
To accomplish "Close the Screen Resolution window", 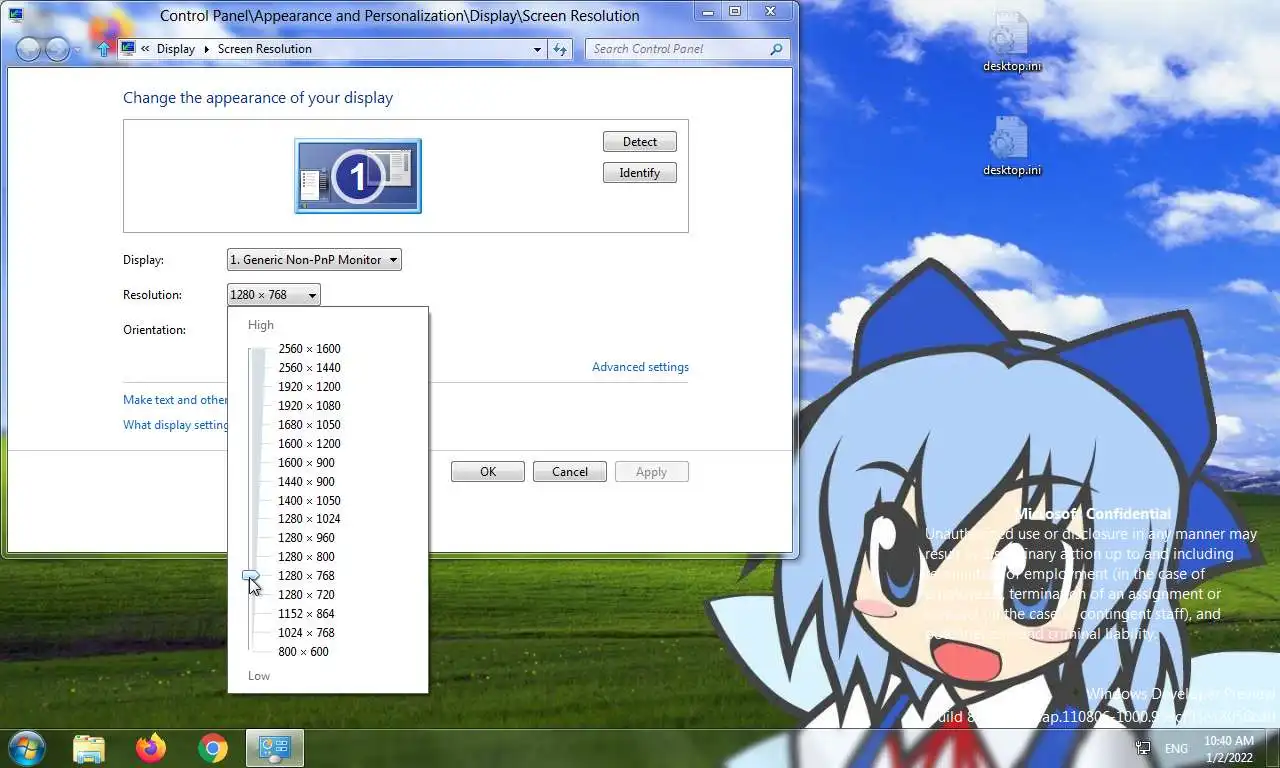I will coord(771,11).
